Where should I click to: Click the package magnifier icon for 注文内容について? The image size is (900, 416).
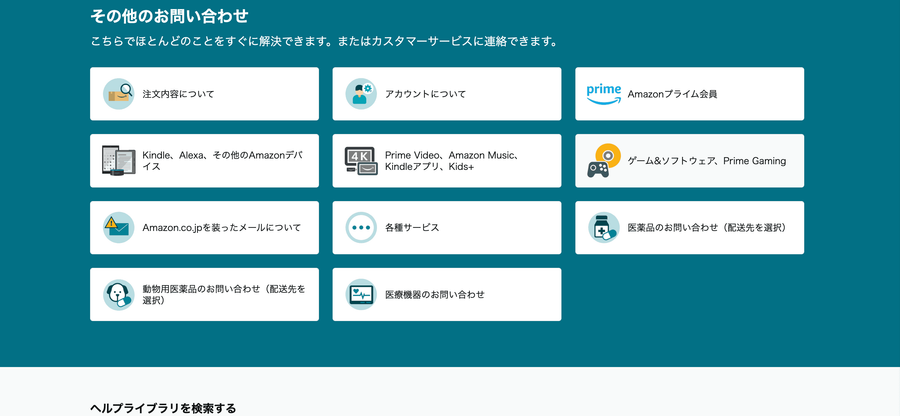(118, 94)
